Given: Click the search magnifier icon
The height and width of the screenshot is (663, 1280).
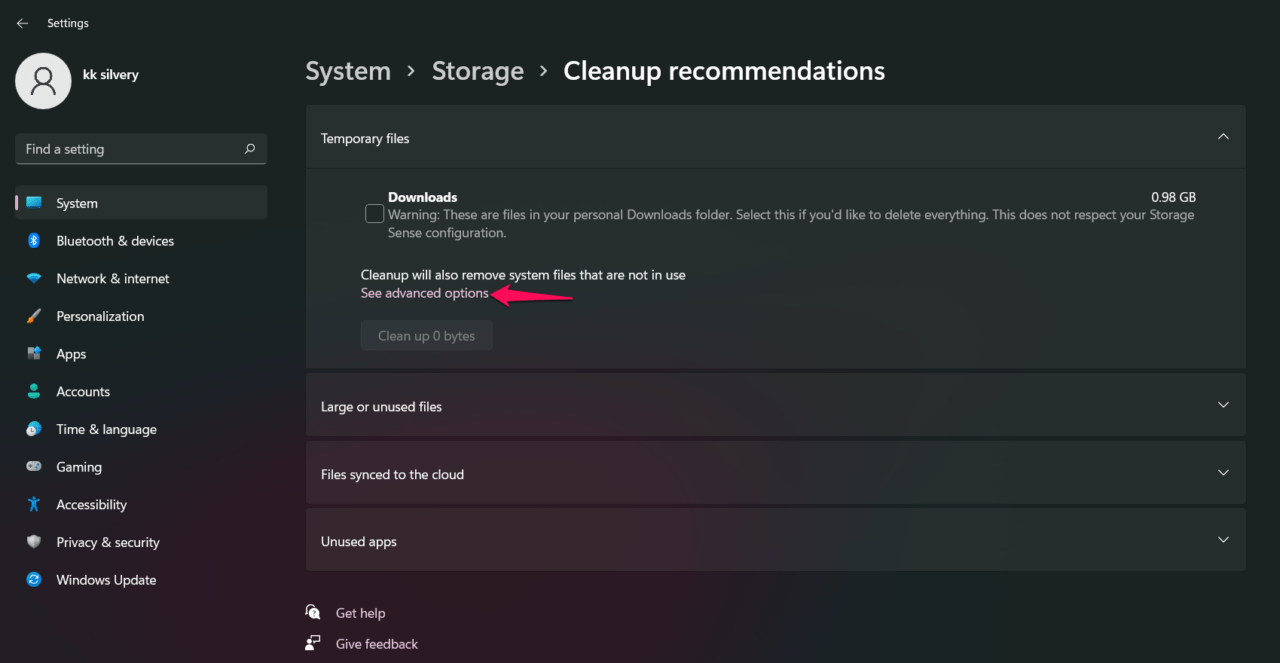Looking at the screenshot, I should tap(250, 149).
